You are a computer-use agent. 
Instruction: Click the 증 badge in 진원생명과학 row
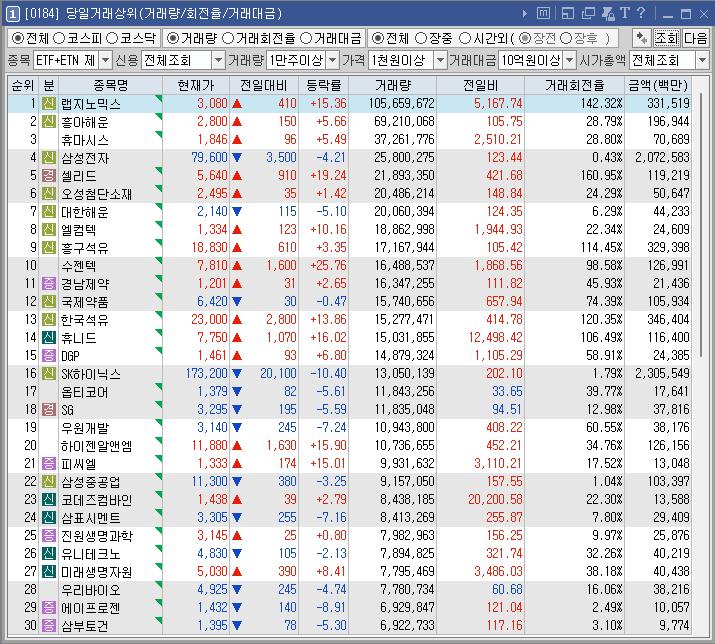(x=49, y=535)
